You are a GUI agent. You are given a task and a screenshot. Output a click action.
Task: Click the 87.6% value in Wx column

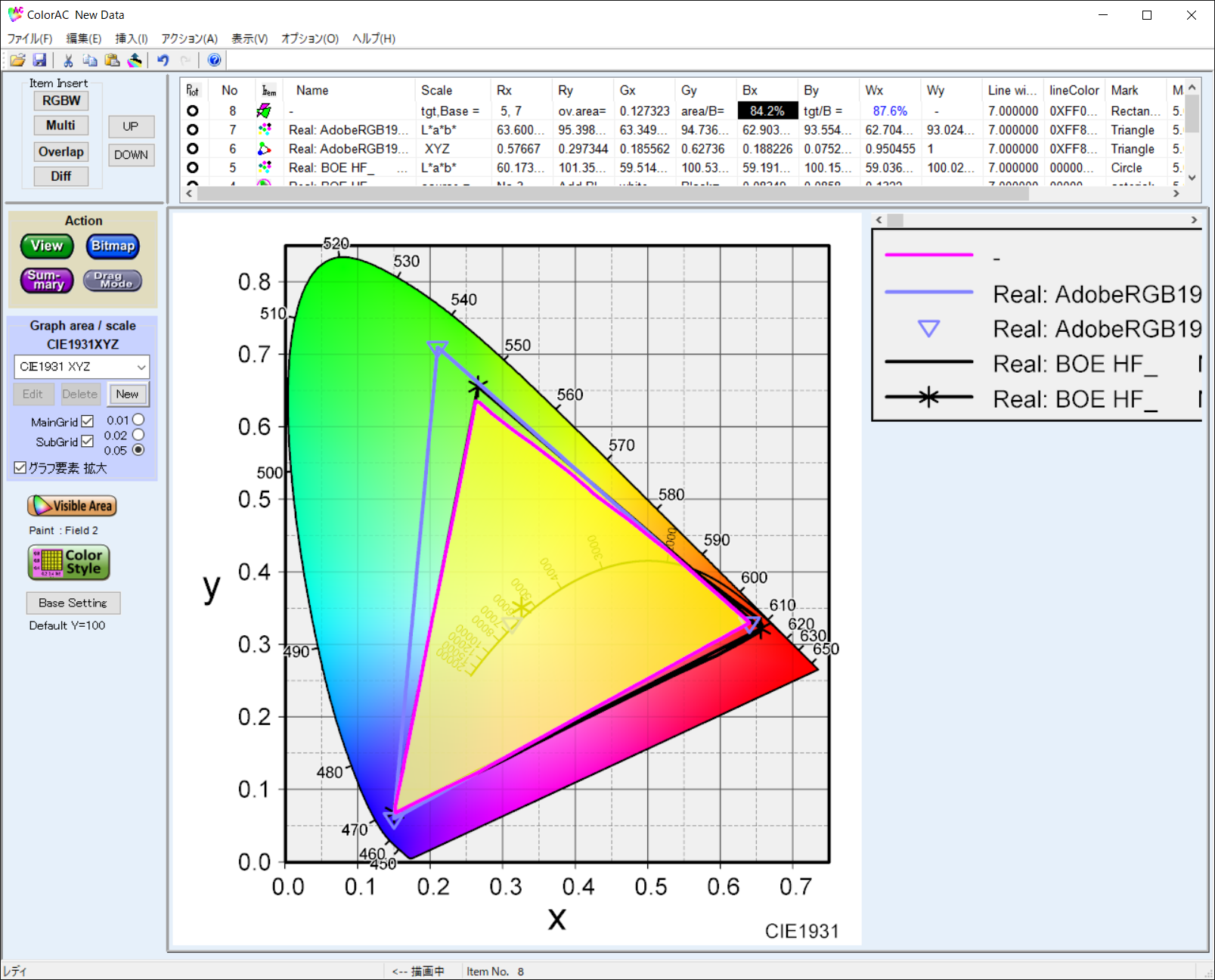click(x=890, y=111)
